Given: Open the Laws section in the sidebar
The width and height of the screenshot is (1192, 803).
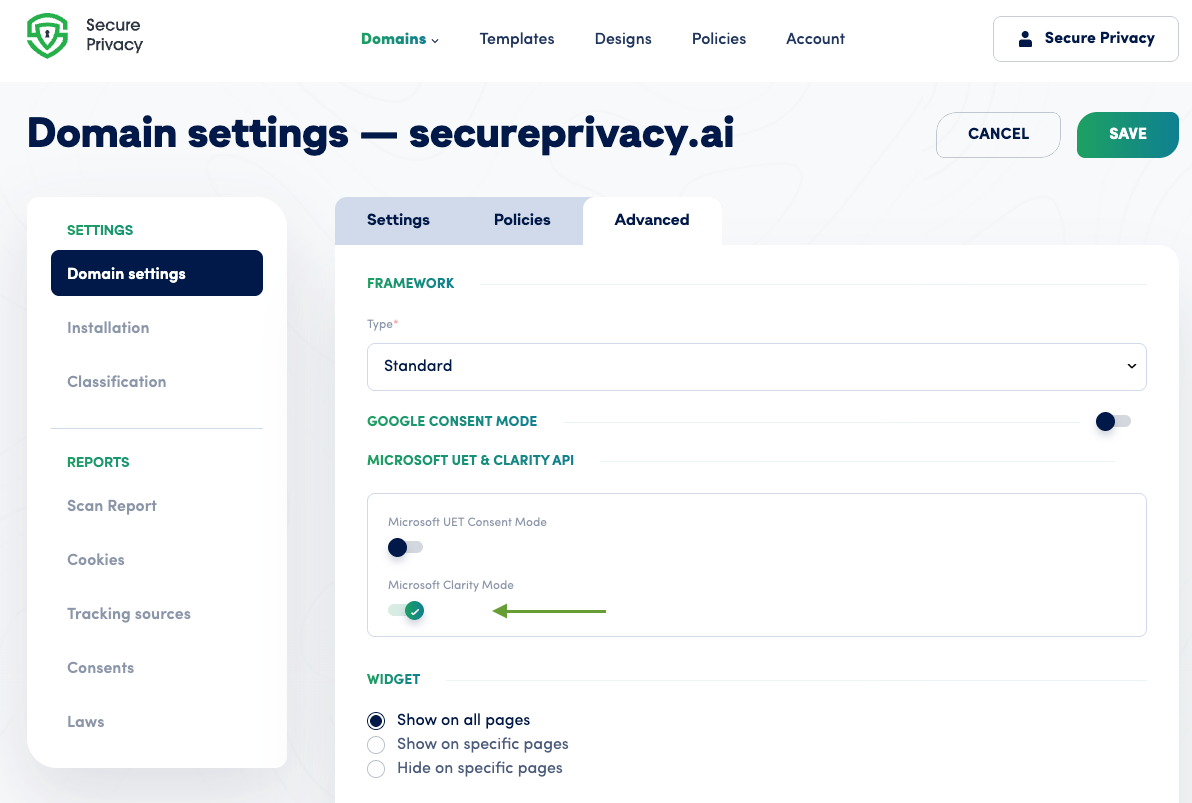Looking at the screenshot, I should [x=86, y=722].
